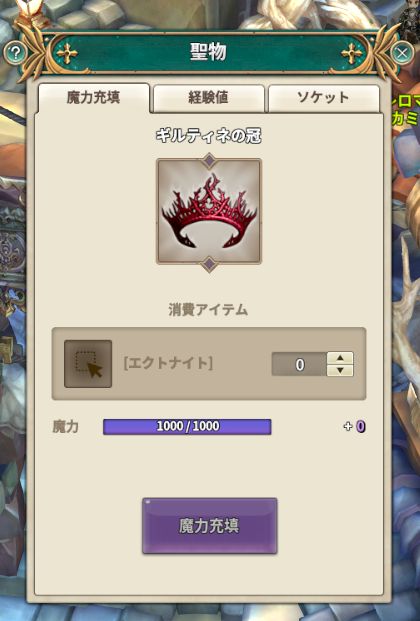Screen dimensions: 420x621
Task: Click the purple 魔力充填 button
Action: click(x=210, y=526)
